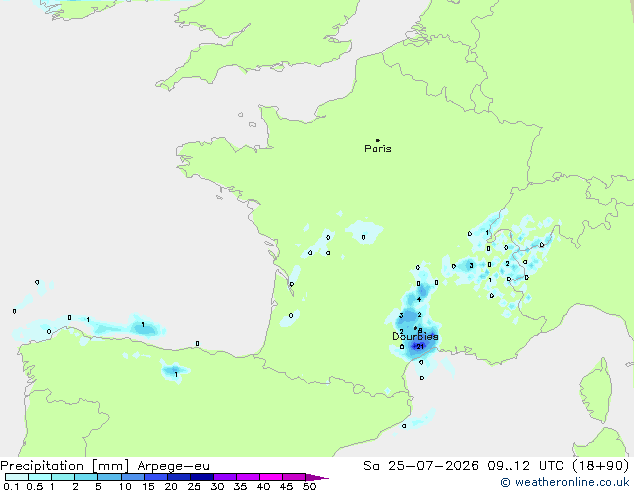
Task: Pick the legend swatch between 20 and 25
Action: point(179,477)
